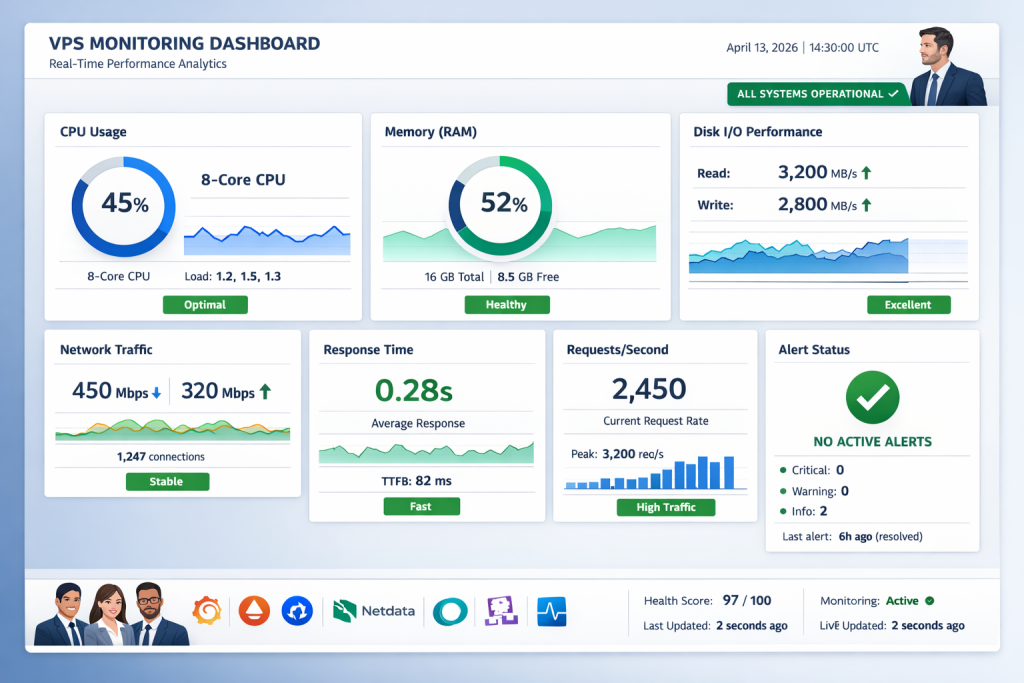Screen dimensions: 1024x683
Task: Click the Healthy status badge
Action: tap(507, 305)
